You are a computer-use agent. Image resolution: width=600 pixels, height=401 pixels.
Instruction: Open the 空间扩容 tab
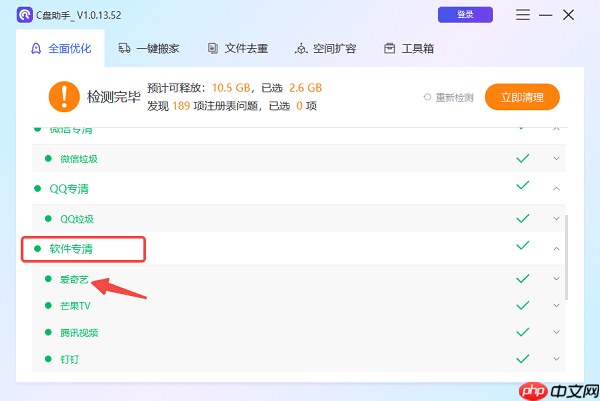tap(326, 49)
